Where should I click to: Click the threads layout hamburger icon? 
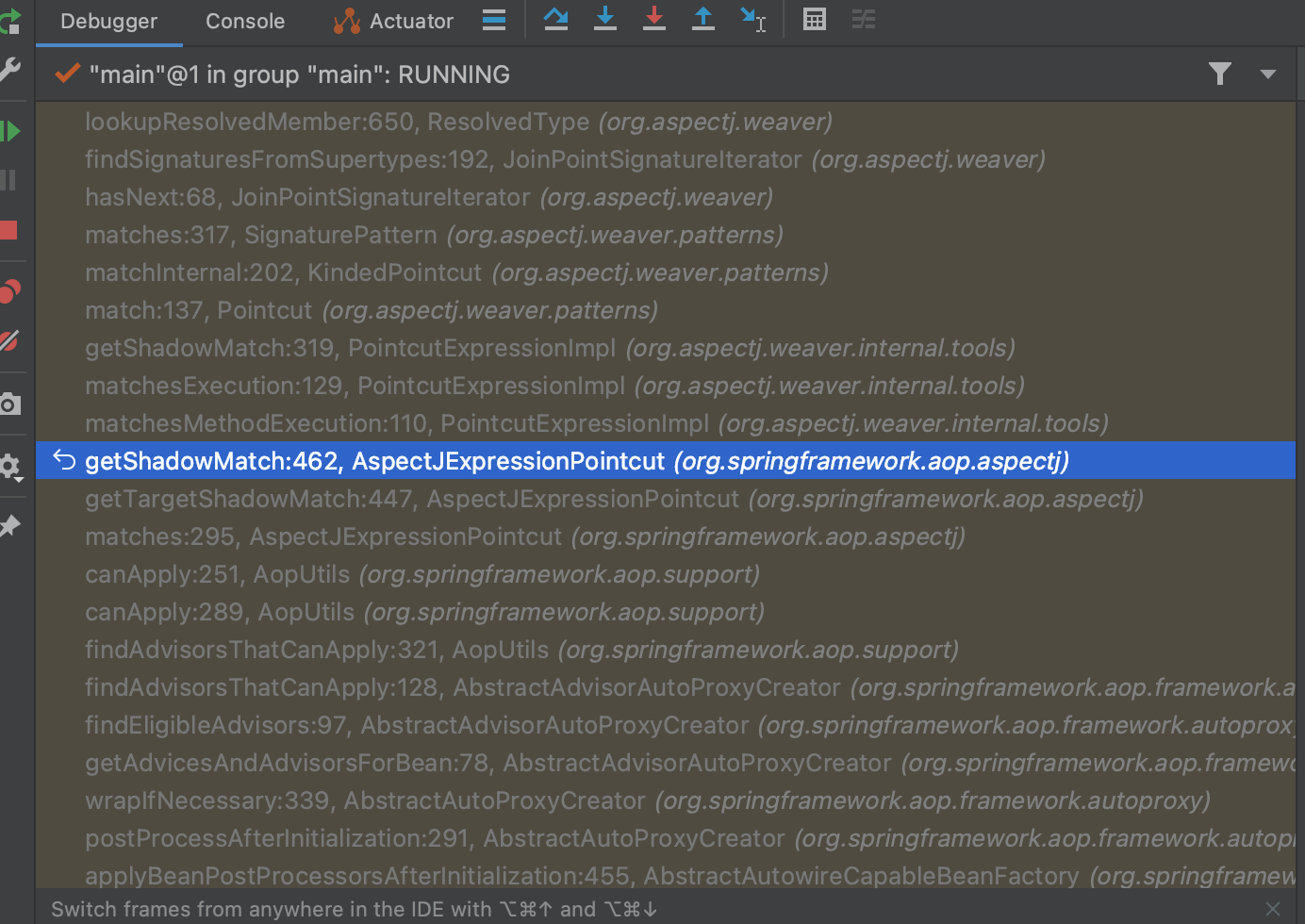(494, 20)
